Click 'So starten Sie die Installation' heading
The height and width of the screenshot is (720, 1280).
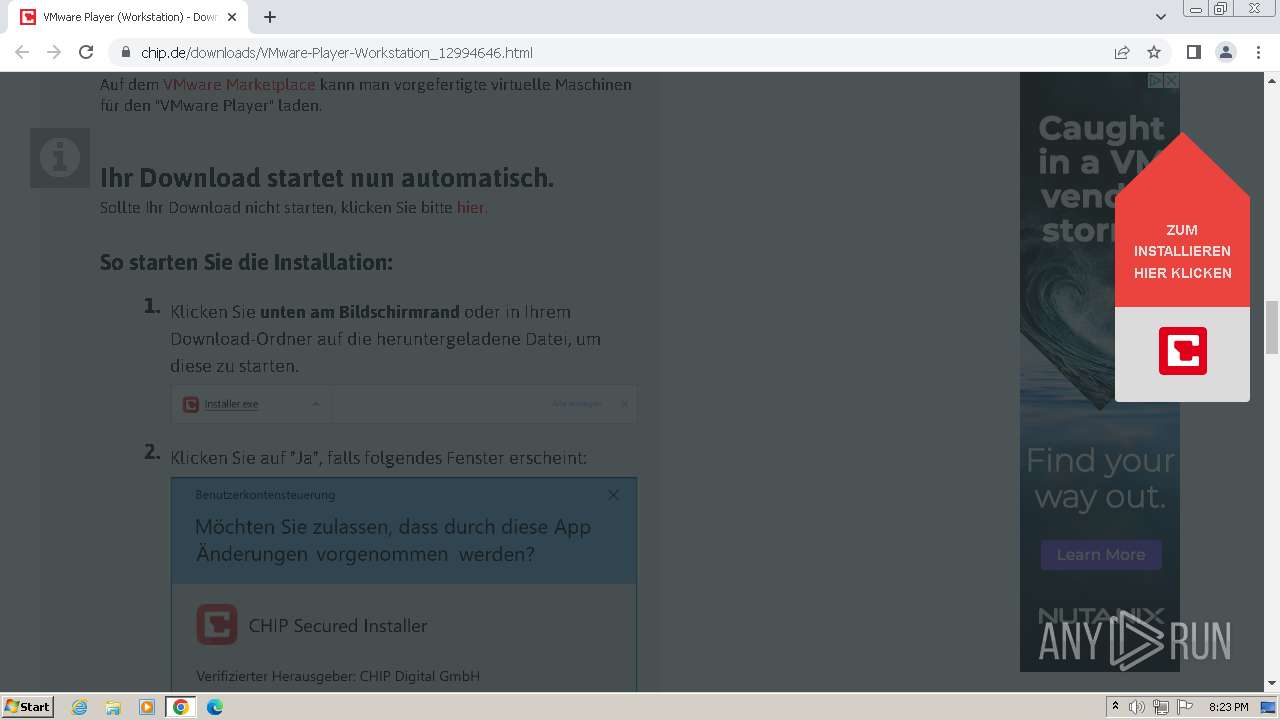(x=246, y=262)
